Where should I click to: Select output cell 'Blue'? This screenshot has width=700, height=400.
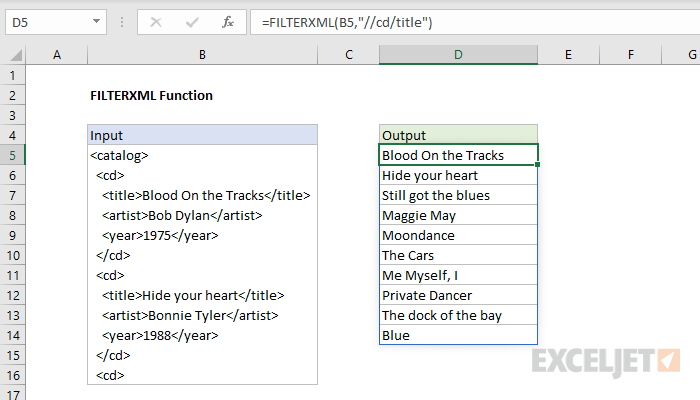tap(458, 335)
